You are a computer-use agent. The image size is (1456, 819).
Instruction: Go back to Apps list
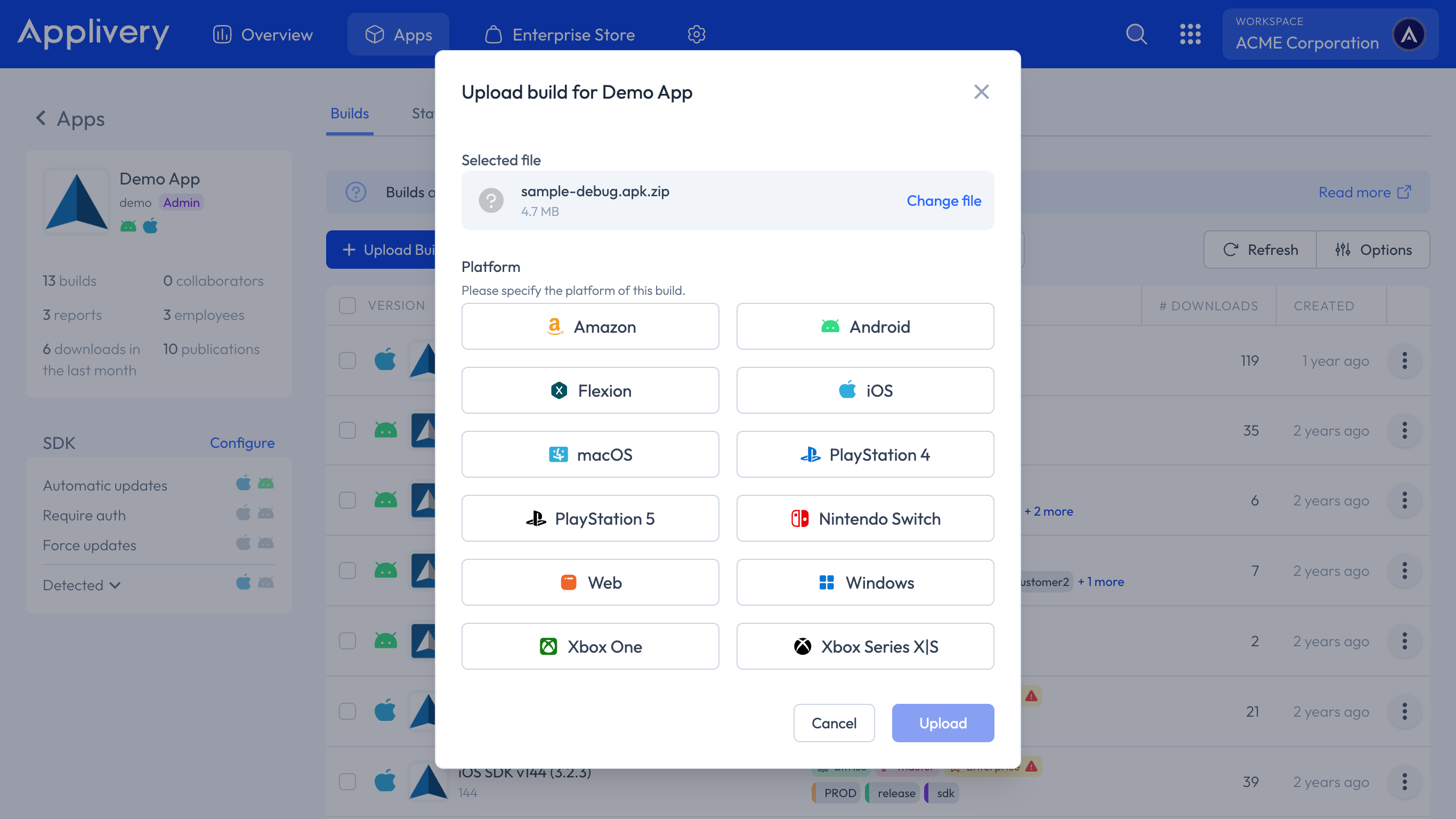(x=70, y=118)
